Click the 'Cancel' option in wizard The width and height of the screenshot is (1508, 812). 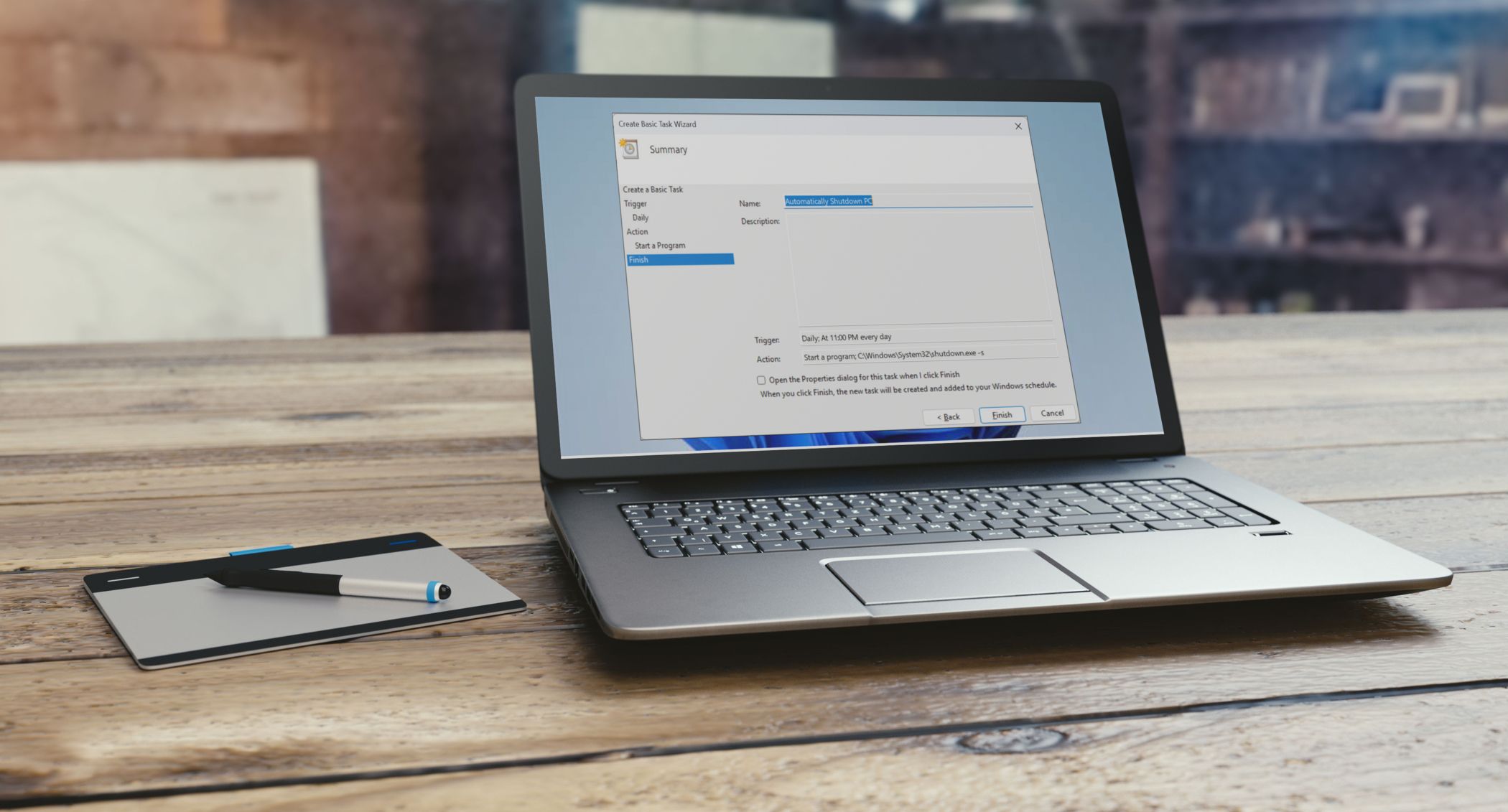tap(1051, 416)
